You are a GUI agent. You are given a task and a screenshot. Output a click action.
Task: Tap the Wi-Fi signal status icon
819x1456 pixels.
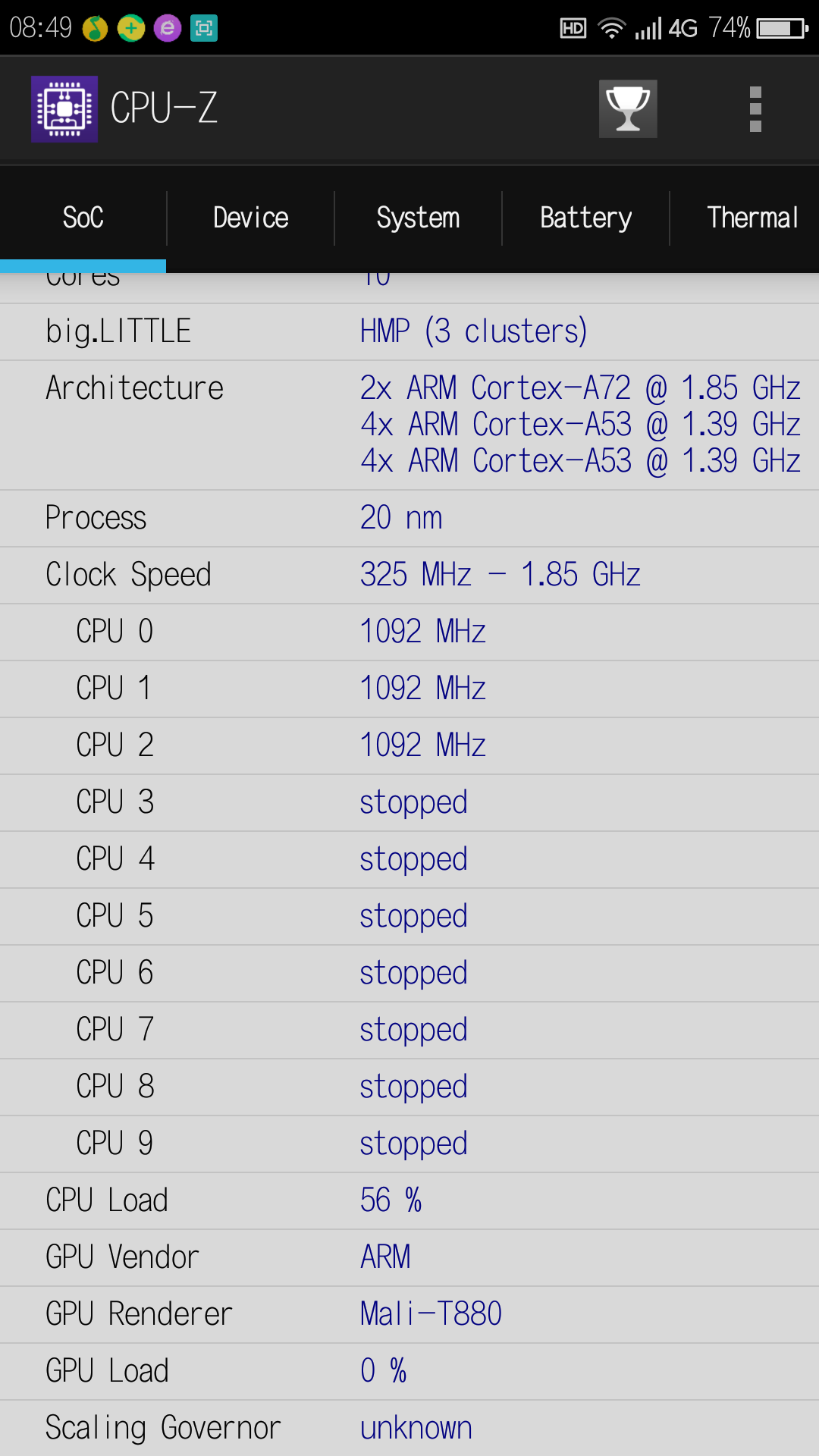click(x=610, y=29)
